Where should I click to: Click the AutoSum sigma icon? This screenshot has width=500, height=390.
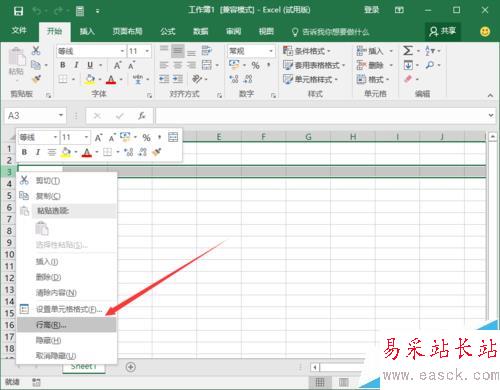point(408,51)
